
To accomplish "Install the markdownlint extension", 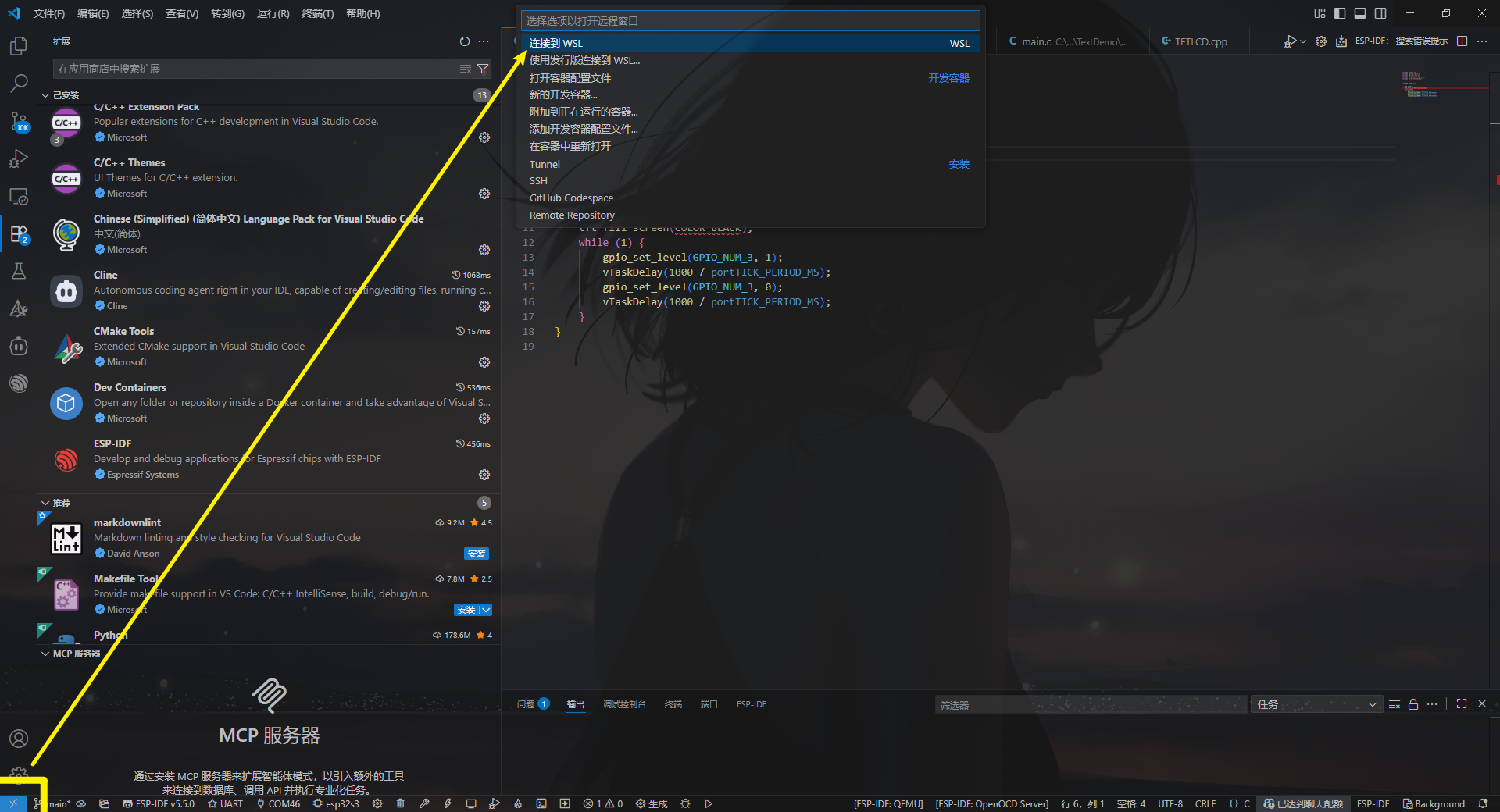I will point(477,554).
